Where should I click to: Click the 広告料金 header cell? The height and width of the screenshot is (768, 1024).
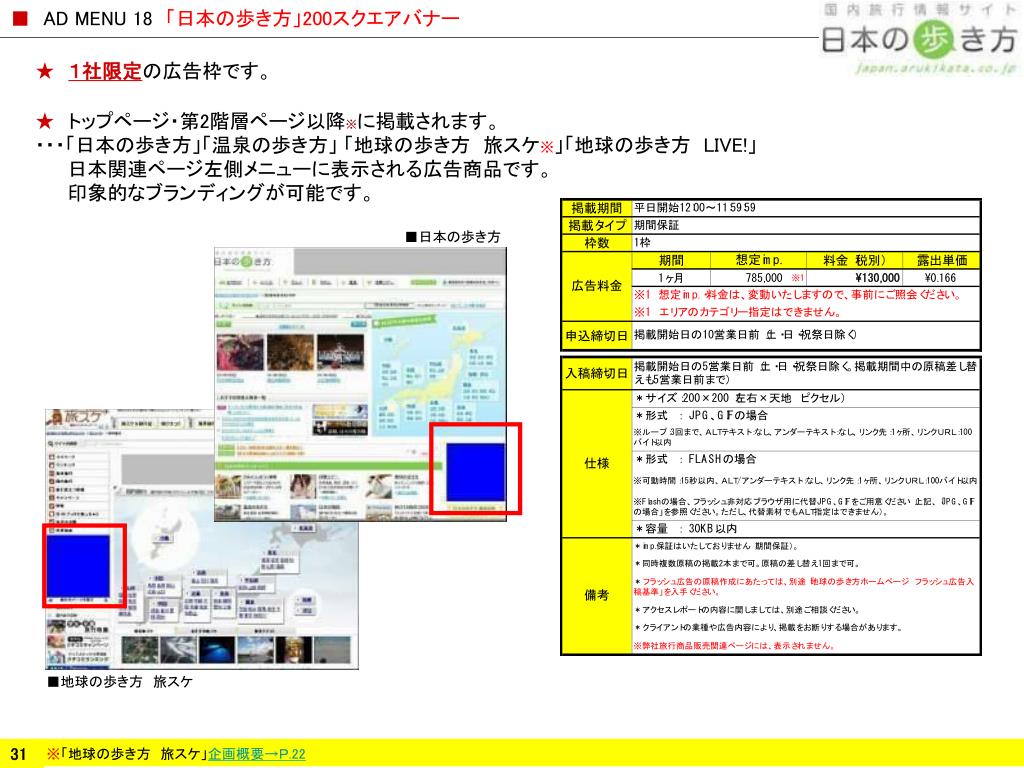596,286
